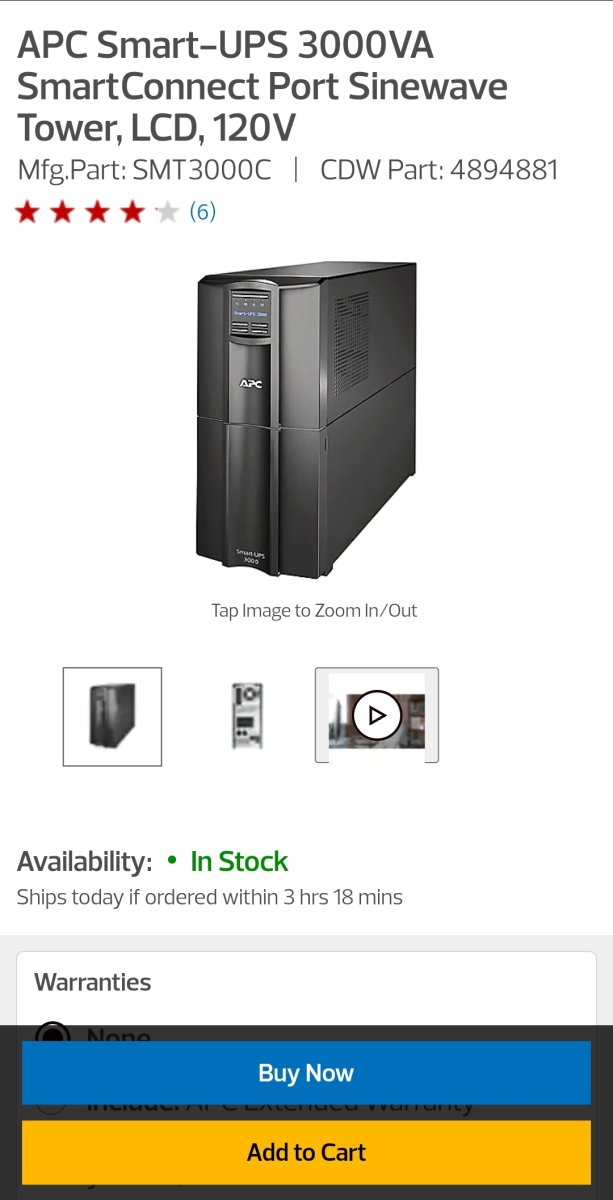Open the (6) reviews count link

pos(203,212)
